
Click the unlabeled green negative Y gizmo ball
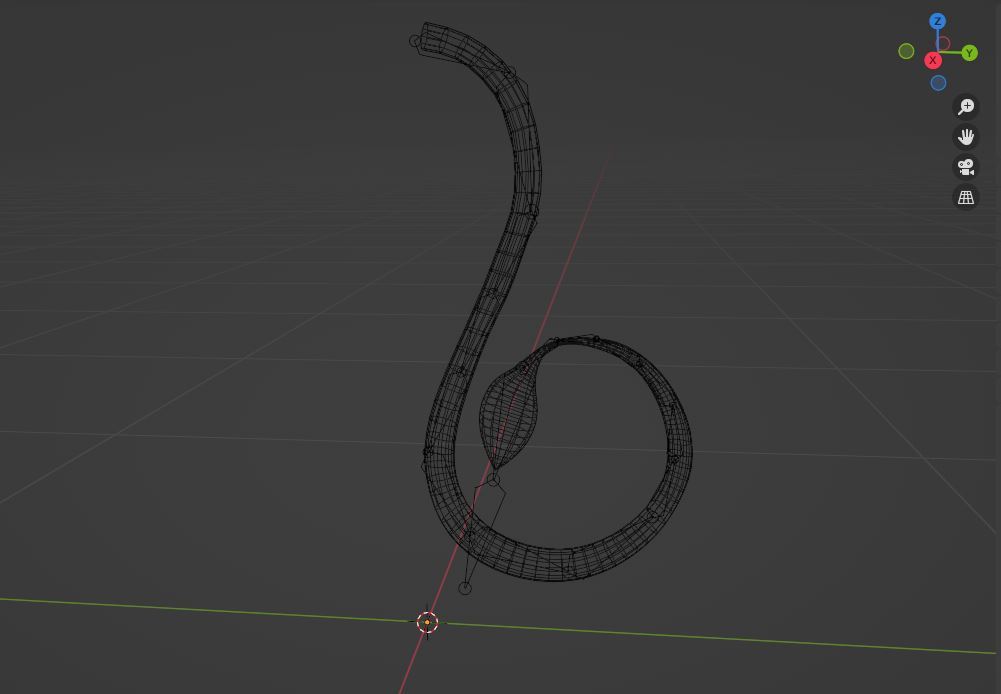906,51
